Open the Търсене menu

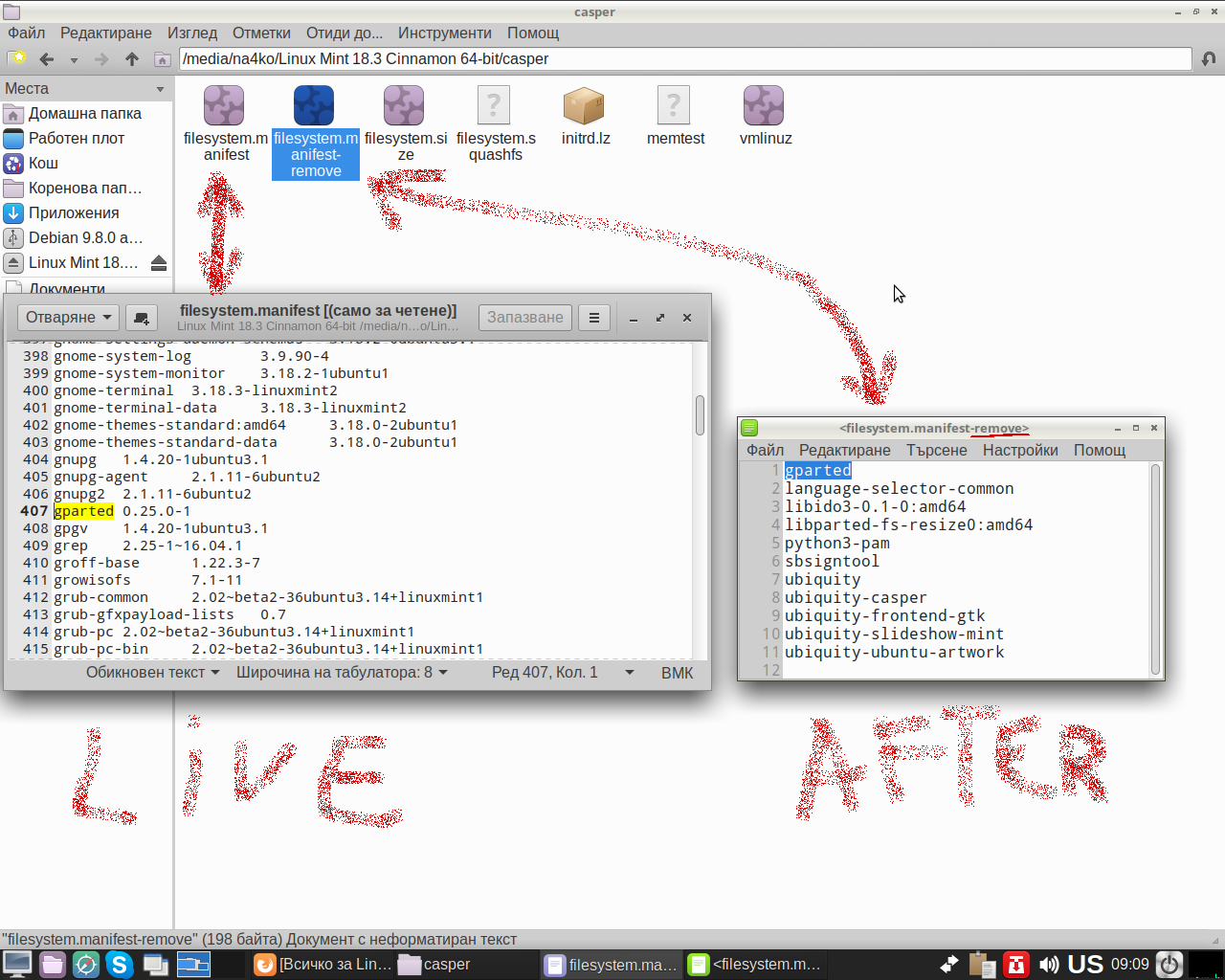[x=937, y=450]
